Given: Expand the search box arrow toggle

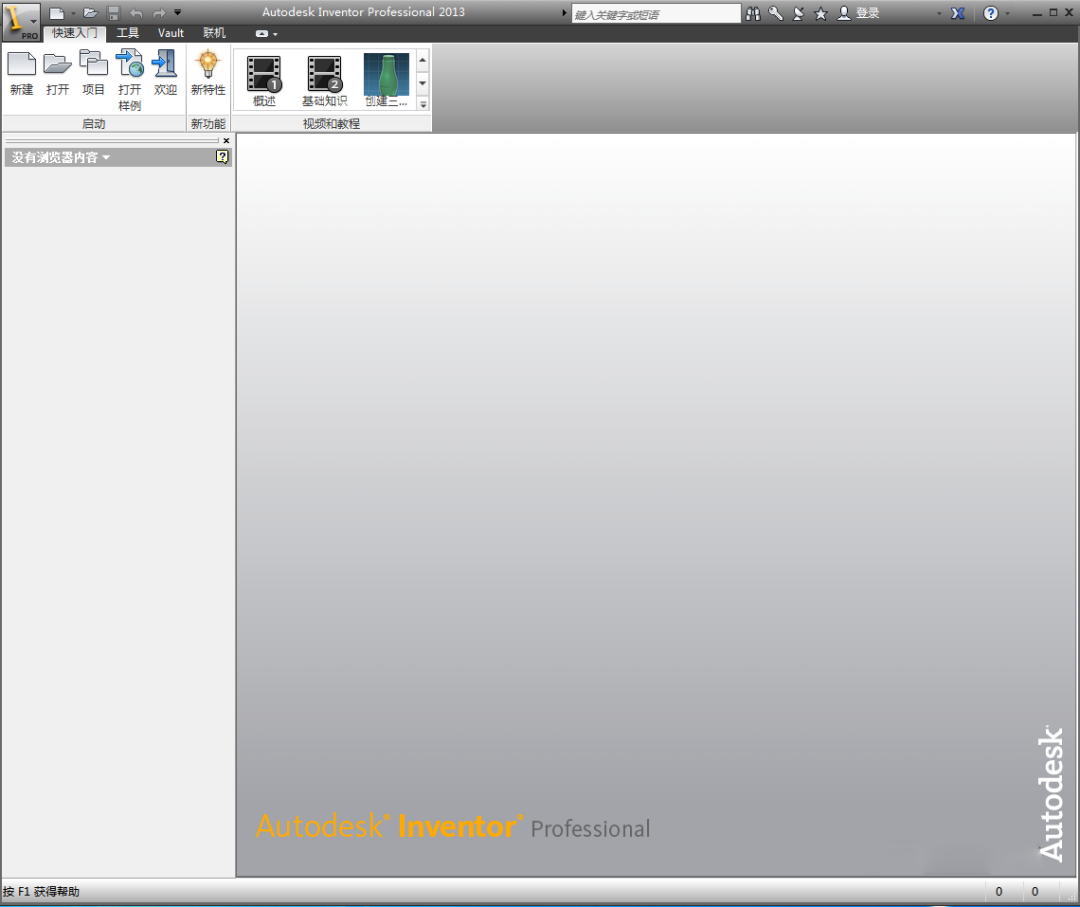Looking at the screenshot, I should point(564,13).
